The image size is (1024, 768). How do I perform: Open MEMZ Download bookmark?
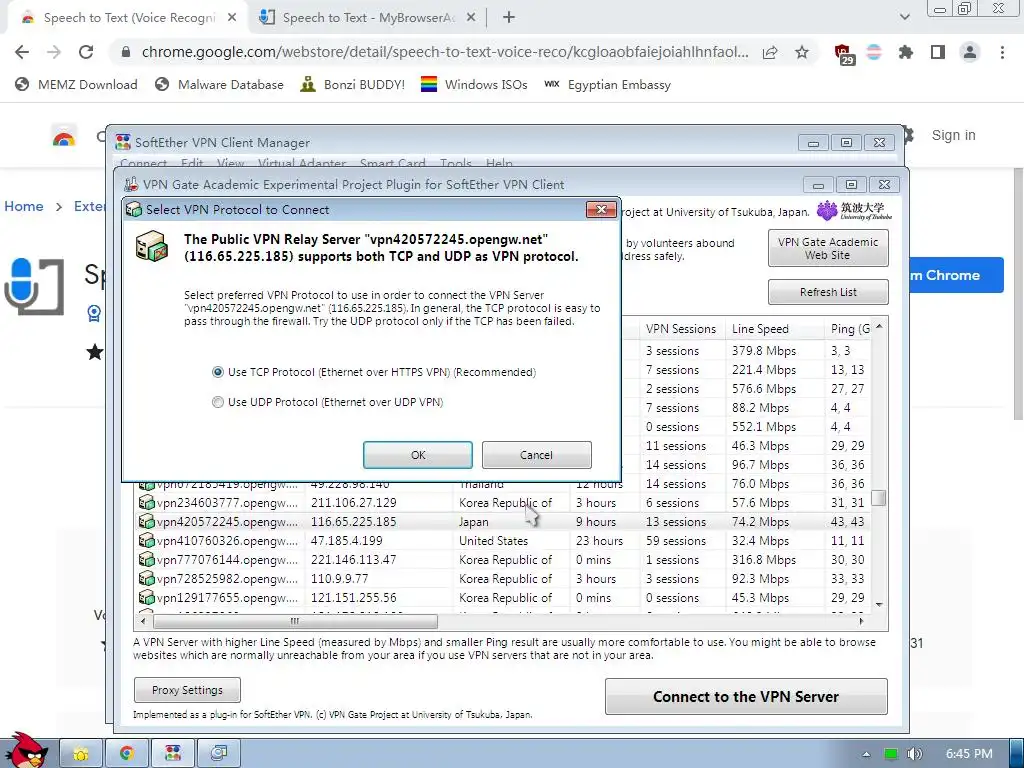(x=76, y=84)
